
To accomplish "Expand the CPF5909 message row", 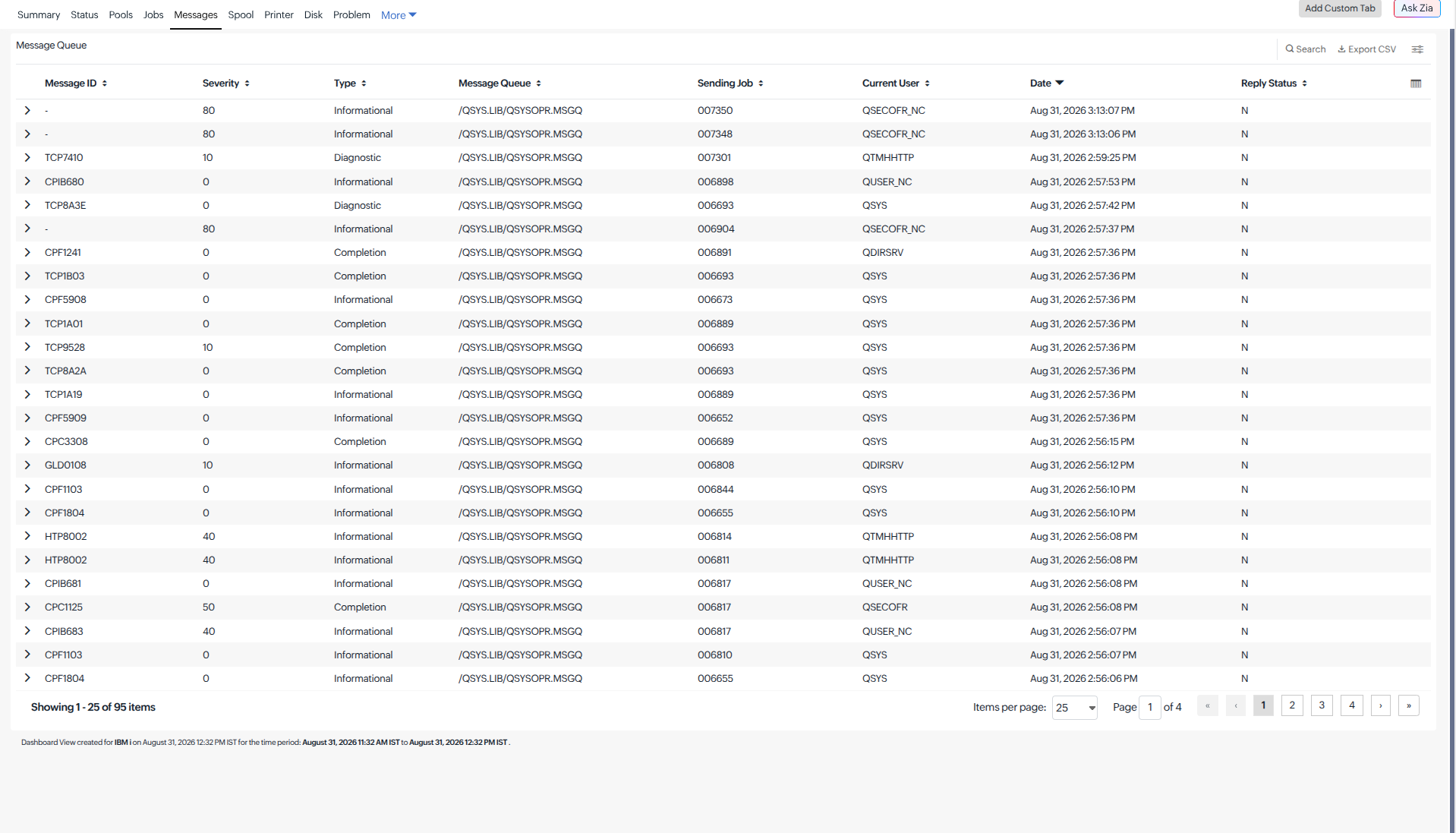I will coord(27,418).
